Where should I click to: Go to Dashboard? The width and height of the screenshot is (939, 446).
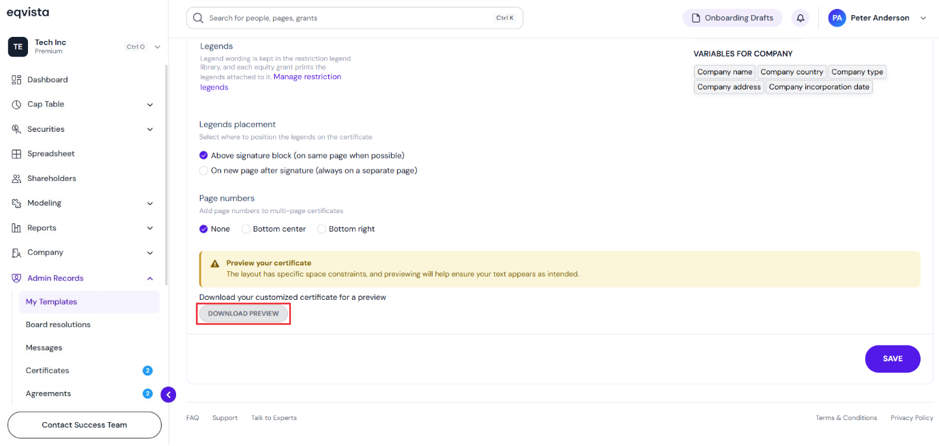tap(47, 80)
